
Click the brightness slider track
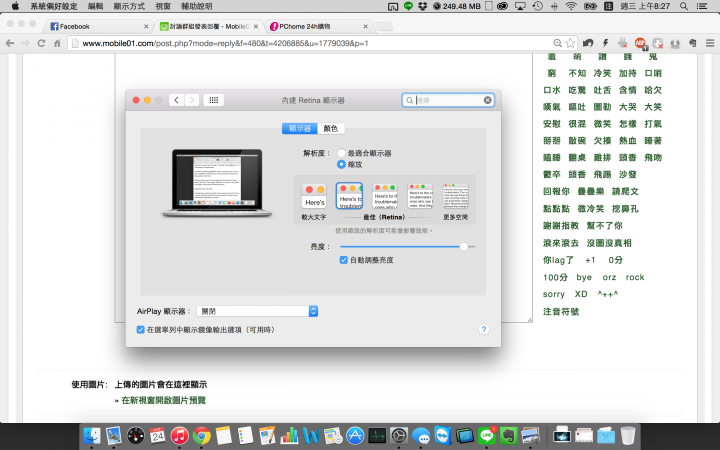[x=400, y=245]
